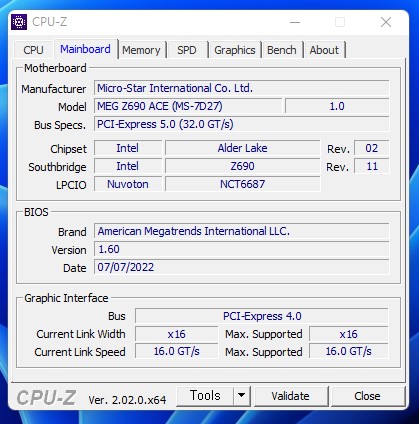The image size is (419, 424).
Task: Click the NCT6687 LPCIO field
Action: click(243, 184)
